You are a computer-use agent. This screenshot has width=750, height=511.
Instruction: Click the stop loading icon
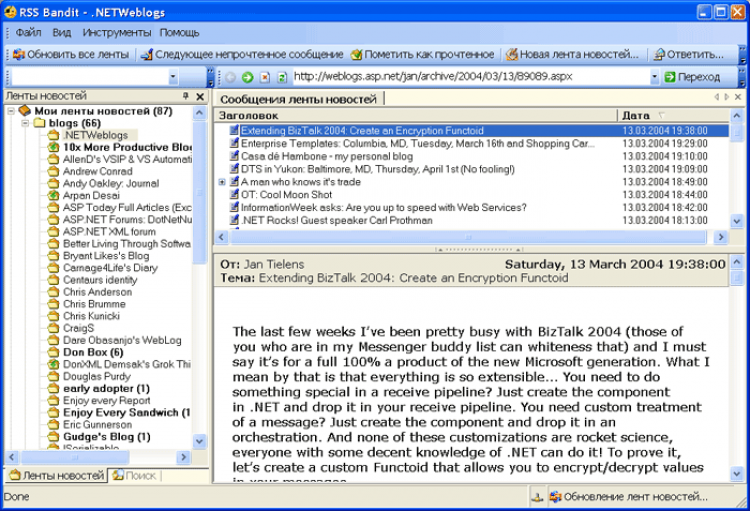coord(265,77)
